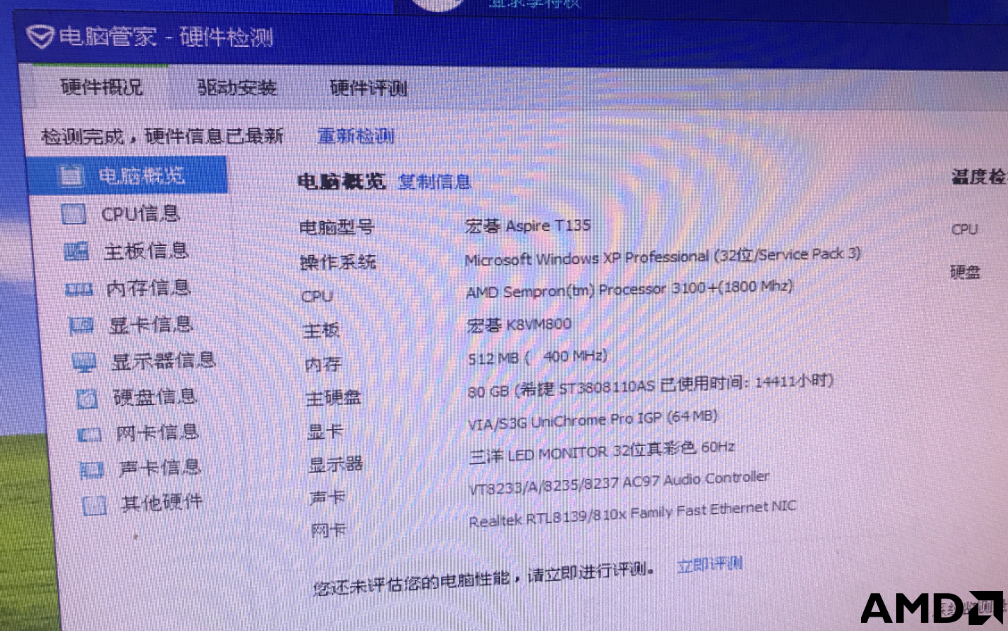Click the 网卡信息 network card icon
This screenshot has height=631, width=1008.
tap(89, 435)
